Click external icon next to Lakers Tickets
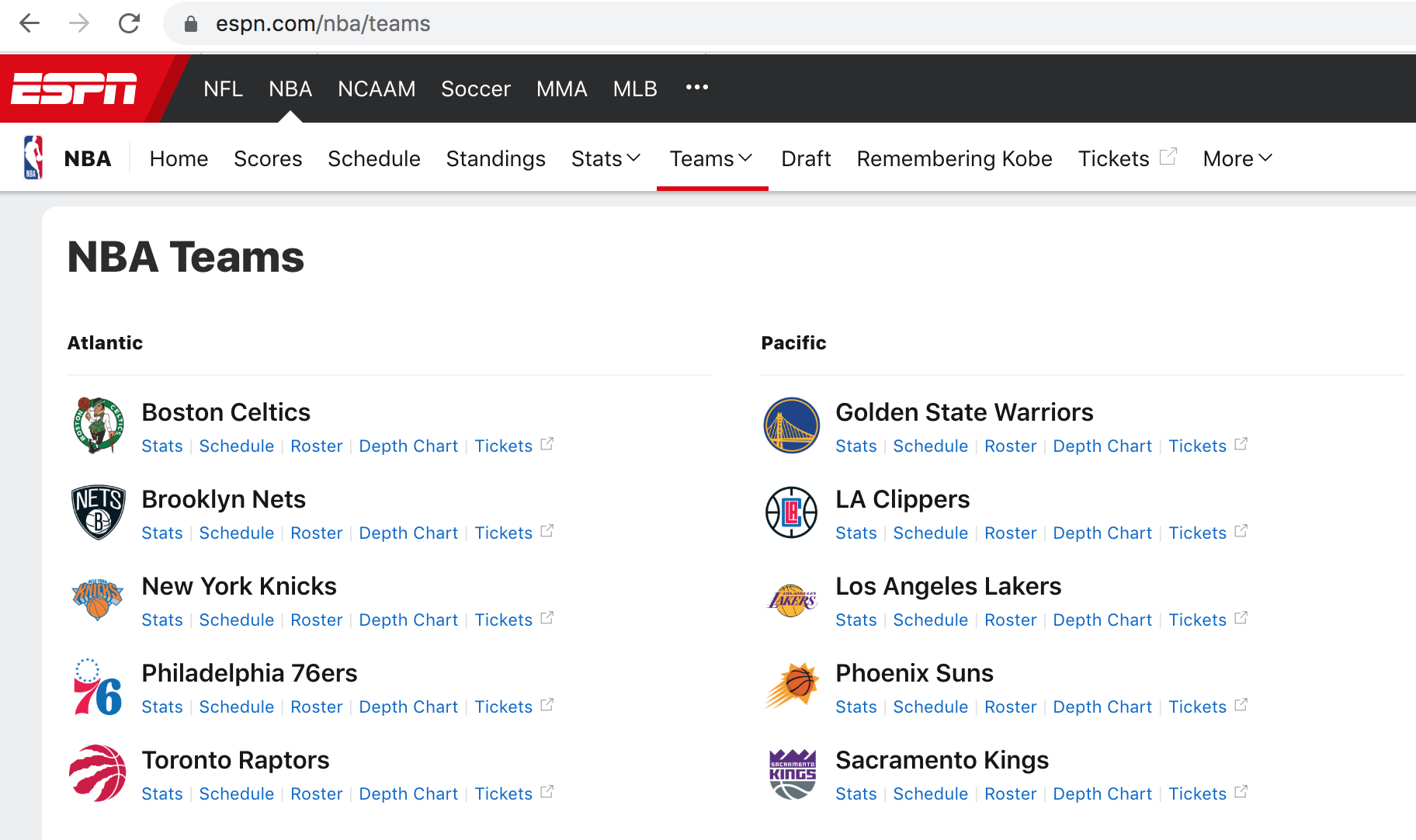 point(1241,618)
